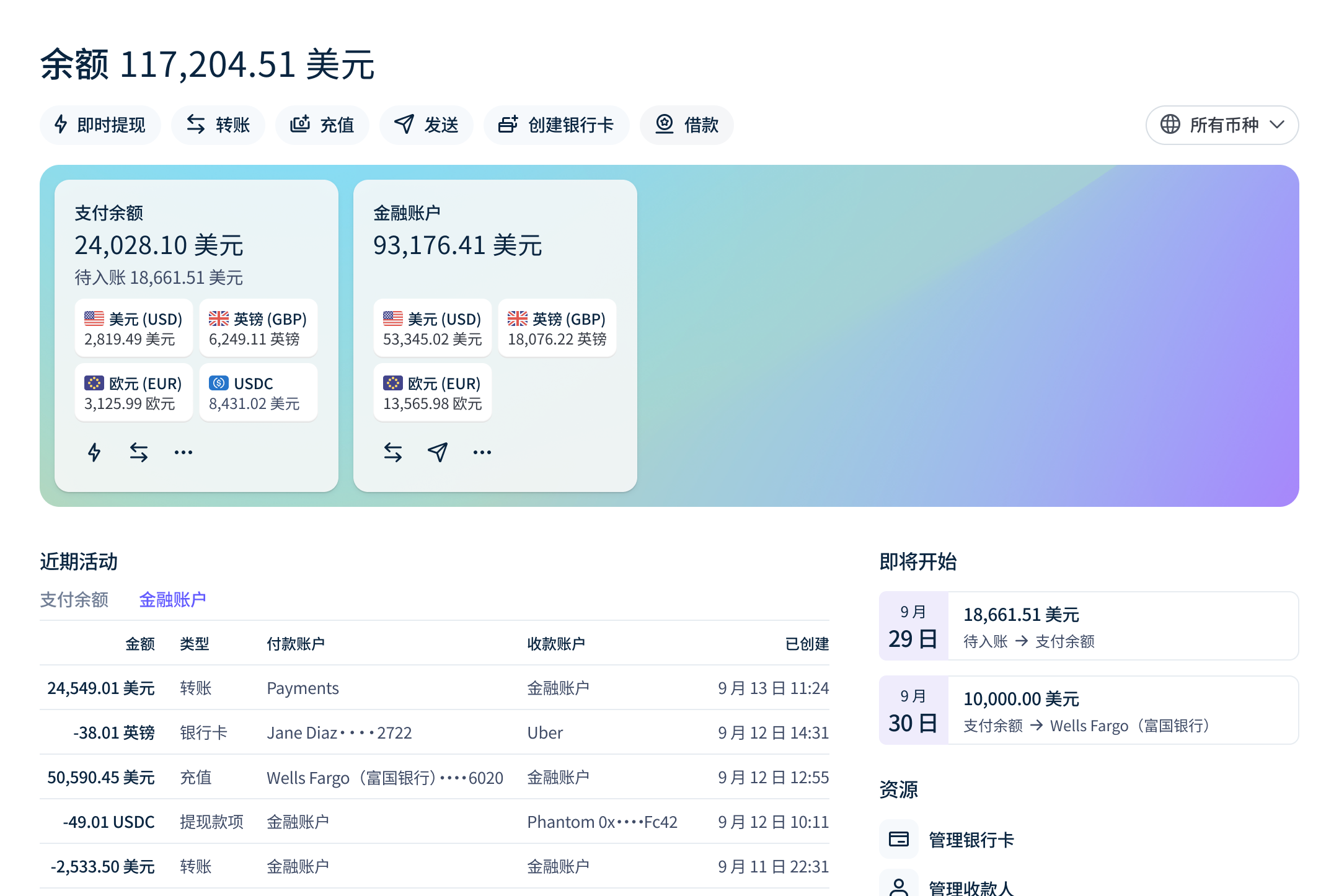Switch to 支付余额 activity tab

74,599
